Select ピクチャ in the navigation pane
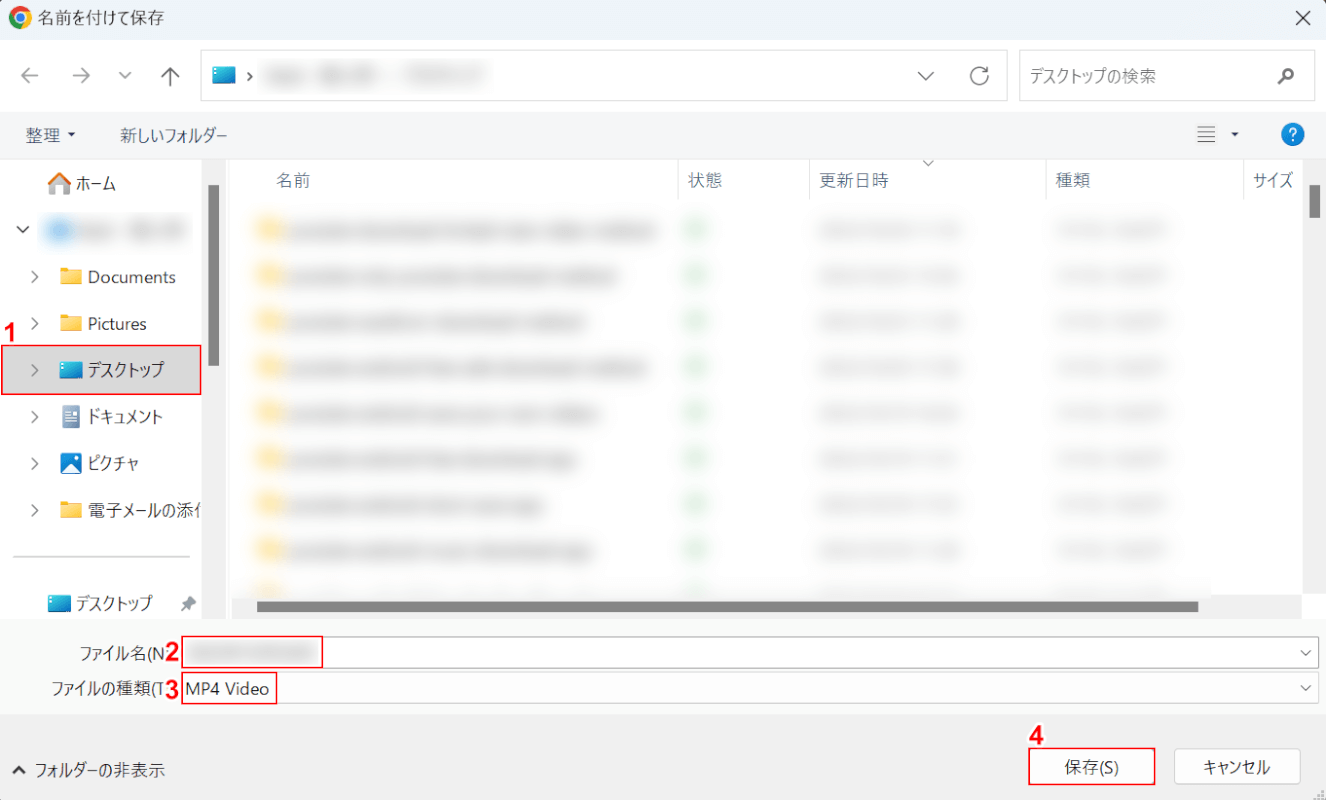The image size is (1326, 800). (x=100, y=463)
